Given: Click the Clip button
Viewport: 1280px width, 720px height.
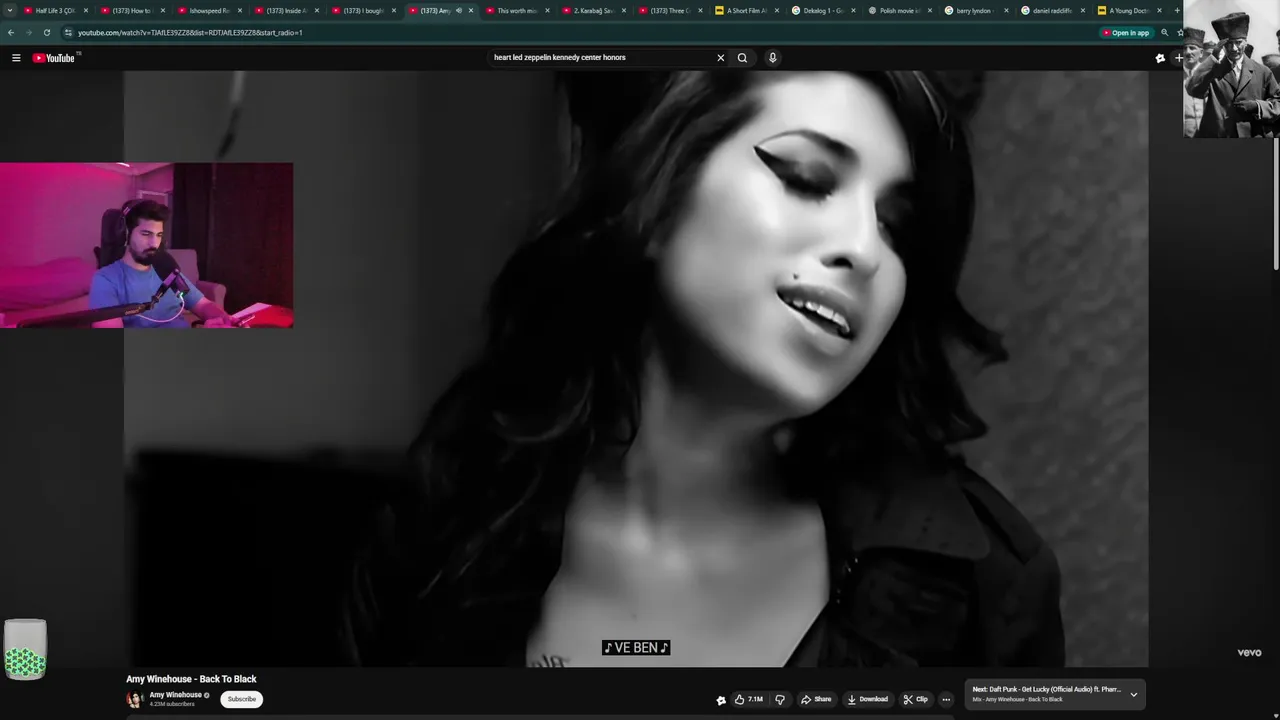Looking at the screenshot, I should (x=915, y=699).
